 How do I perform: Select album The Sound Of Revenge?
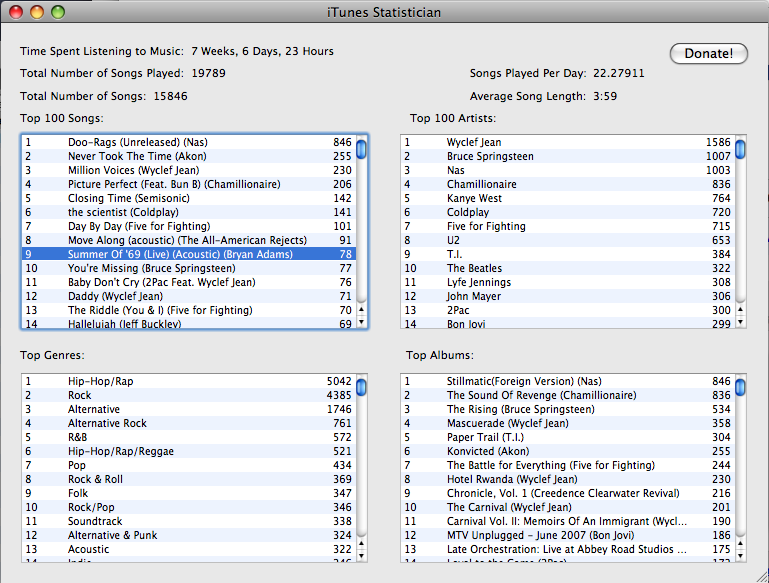568,395
